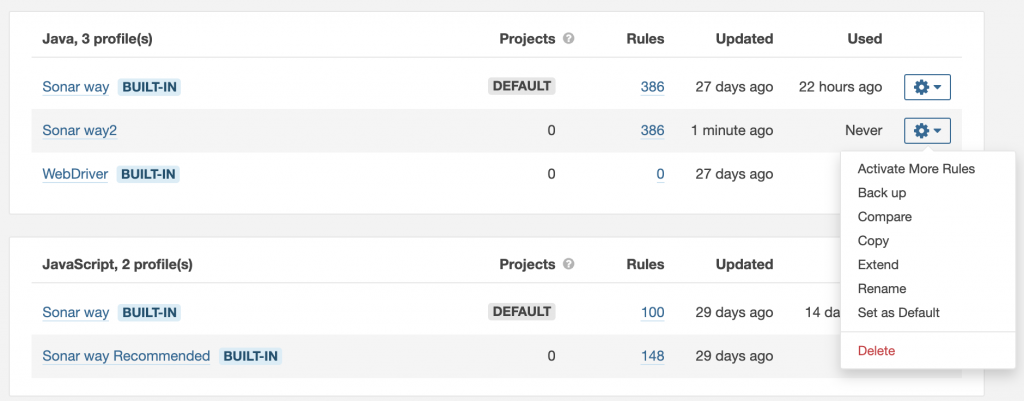Choose Set as Default option
This screenshot has width=1024, height=401.
[899, 313]
